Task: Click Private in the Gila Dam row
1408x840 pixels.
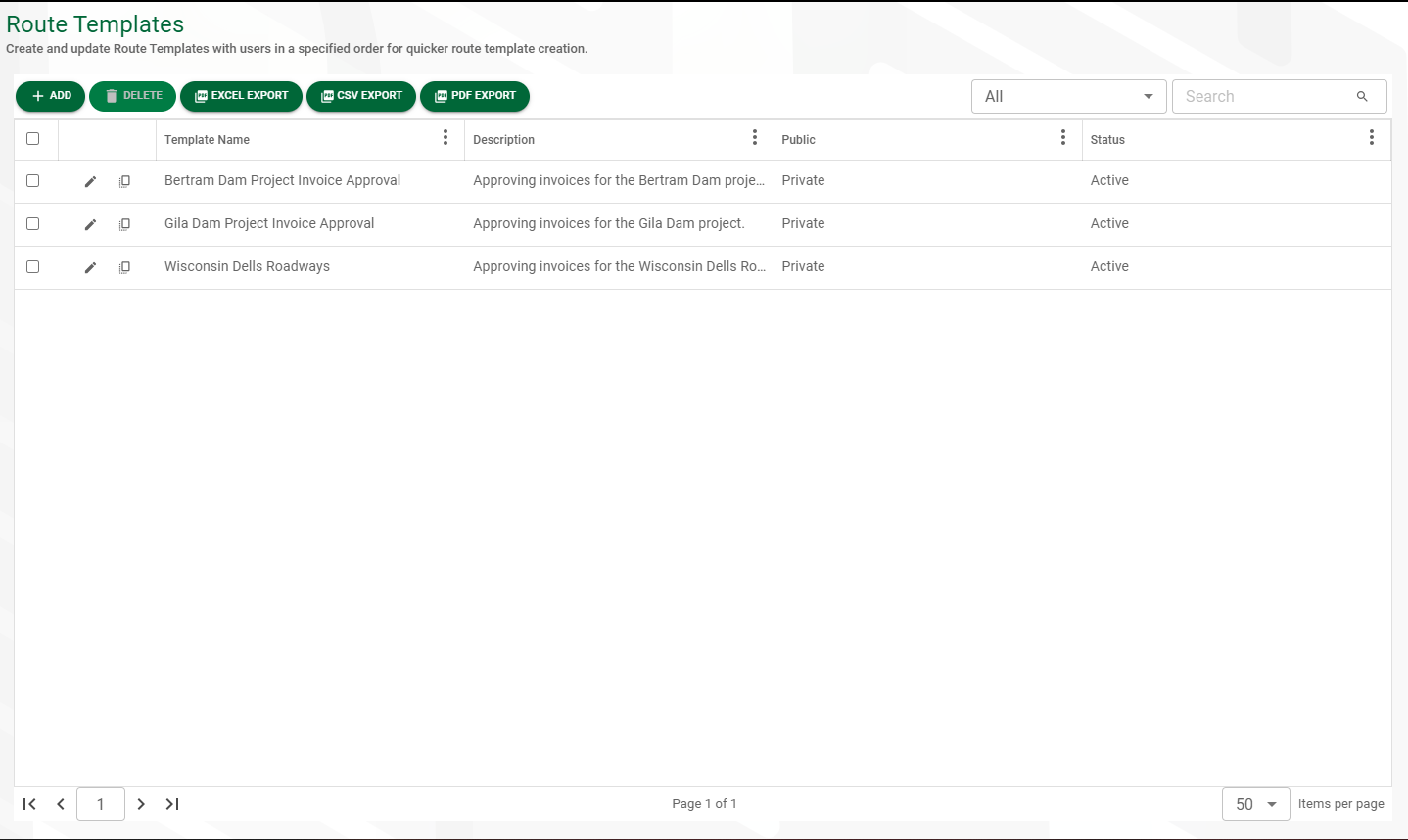Action: tap(803, 223)
